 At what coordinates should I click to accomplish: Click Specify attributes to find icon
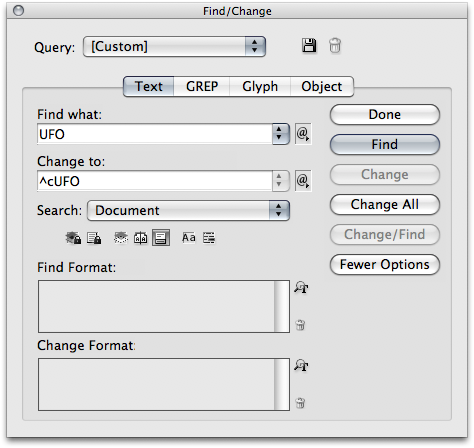(x=301, y=287)
